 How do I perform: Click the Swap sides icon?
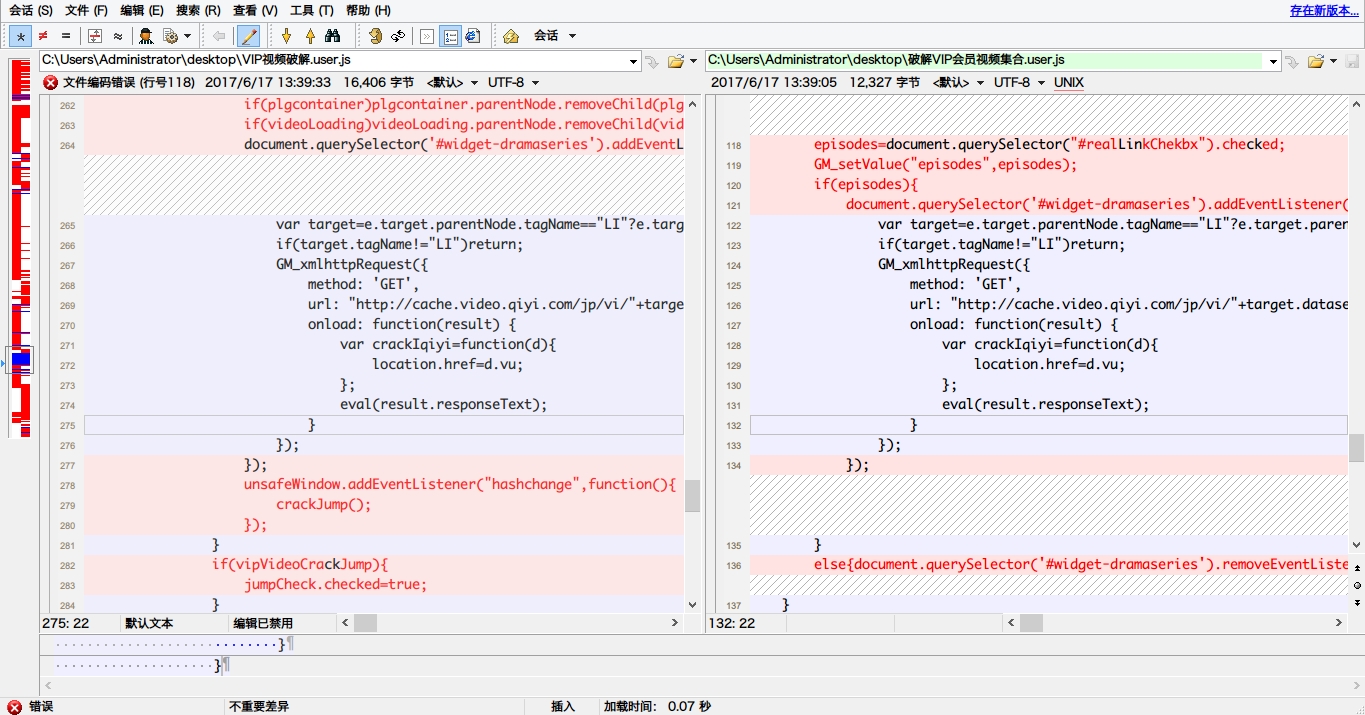coord(375,36)
